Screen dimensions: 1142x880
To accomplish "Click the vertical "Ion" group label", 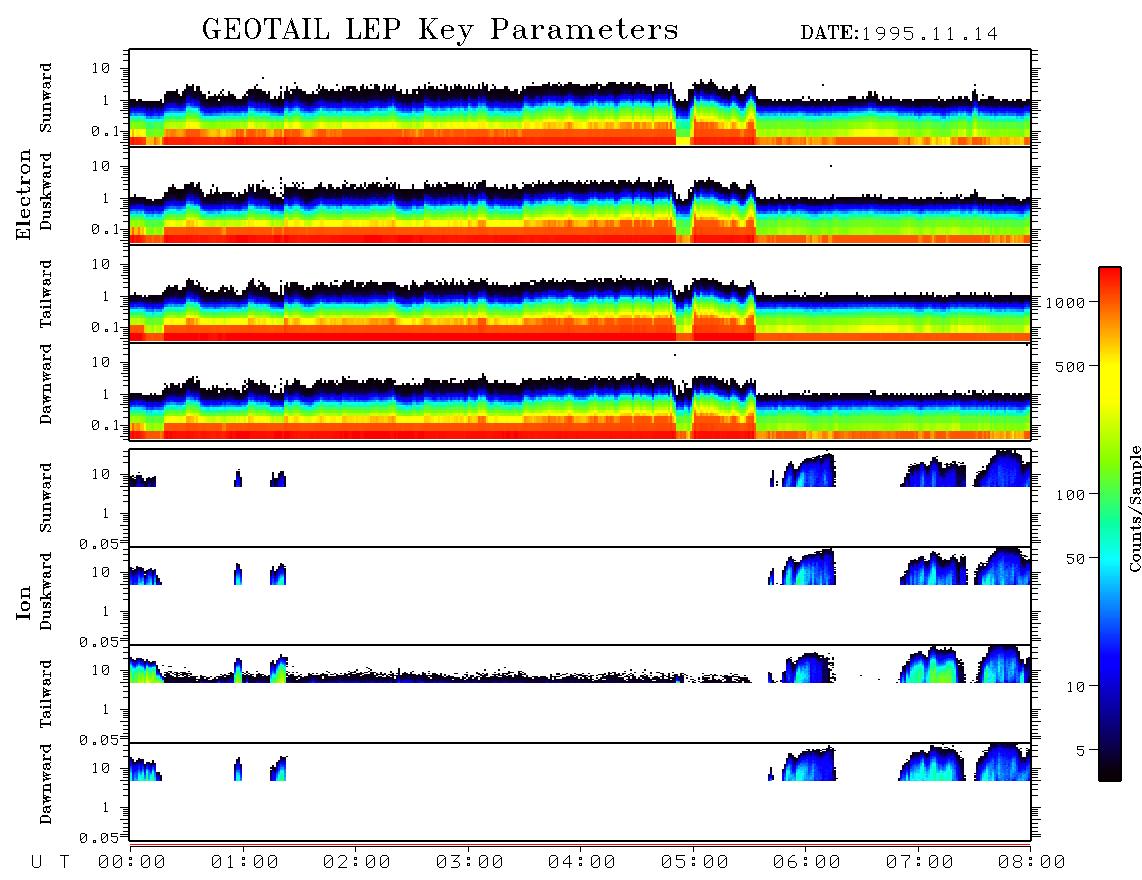I will point(23,602).
